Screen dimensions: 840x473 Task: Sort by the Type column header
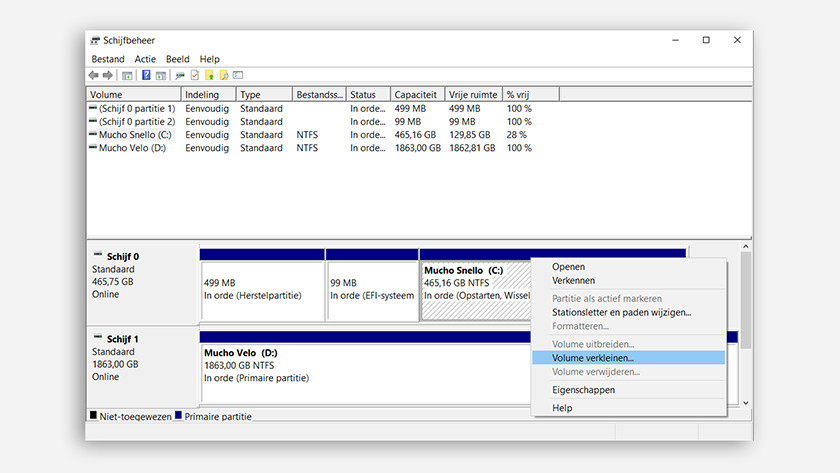[x=264, y=94]
